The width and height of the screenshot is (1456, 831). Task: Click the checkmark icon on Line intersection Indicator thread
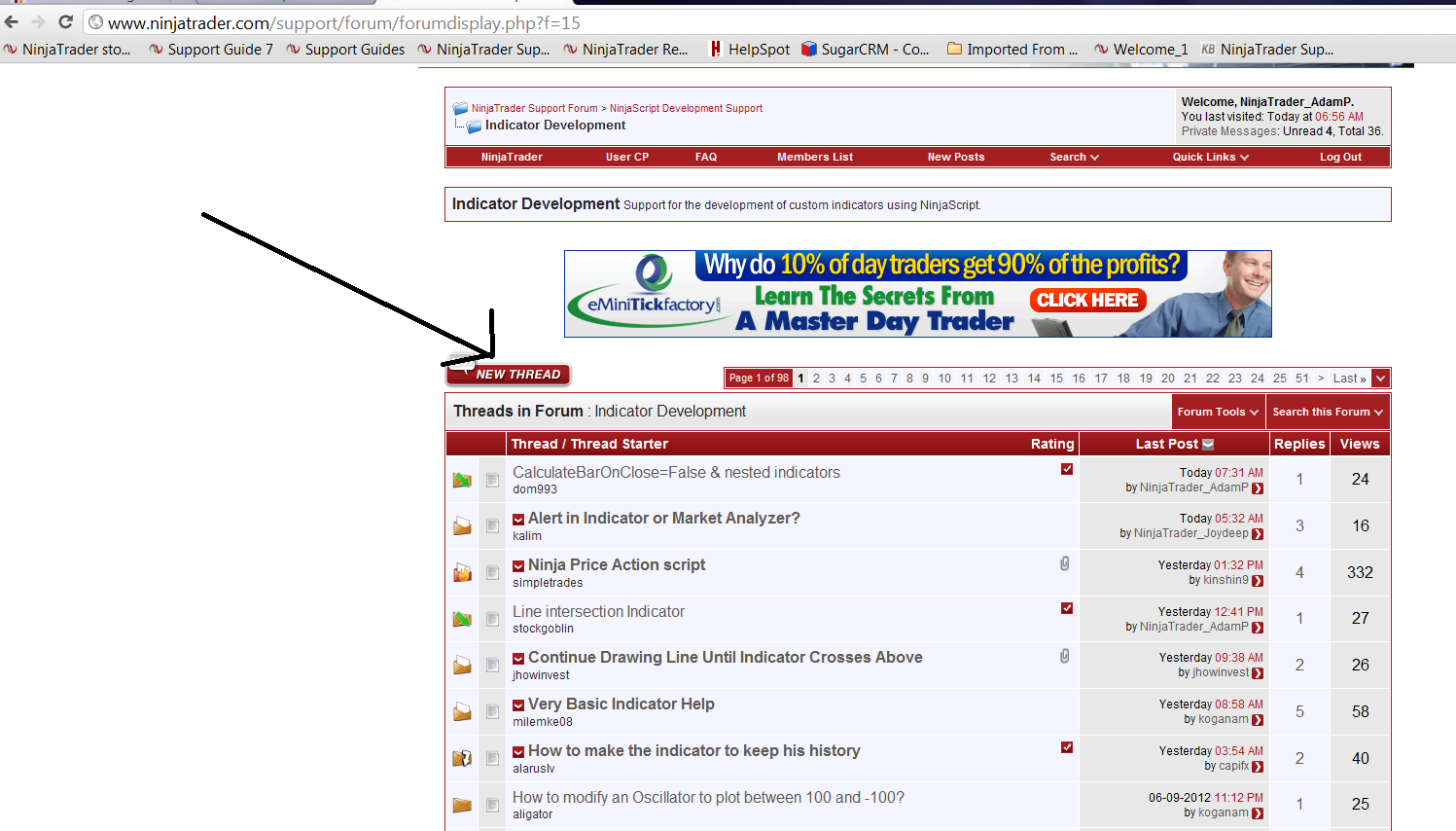1067,608
